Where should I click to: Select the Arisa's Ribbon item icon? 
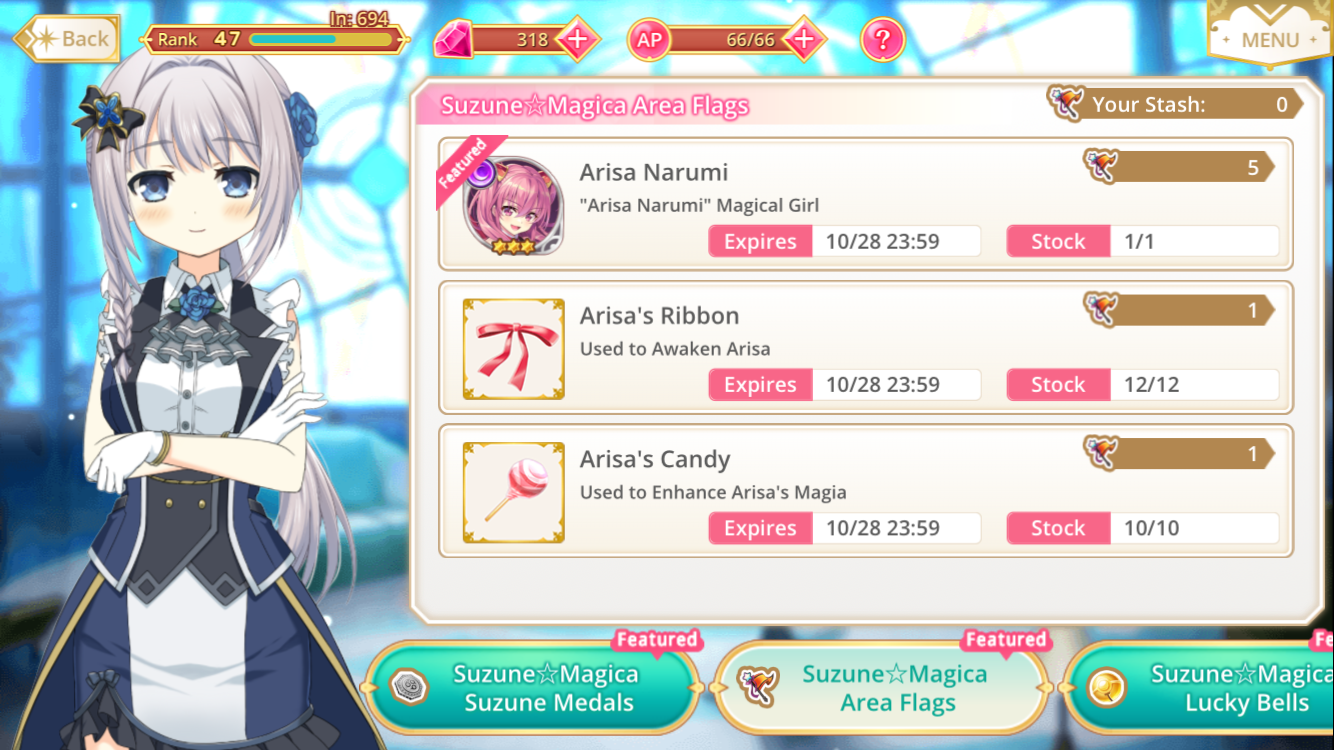point(514,349)
